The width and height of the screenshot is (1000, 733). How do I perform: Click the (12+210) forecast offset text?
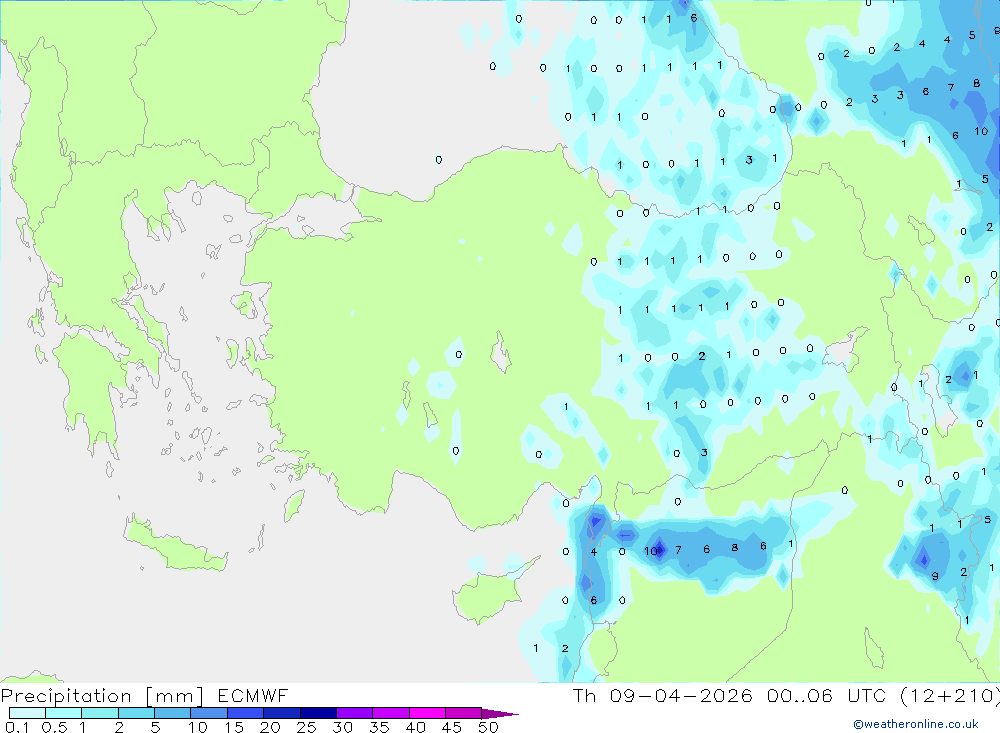click(x=950, y=695)
